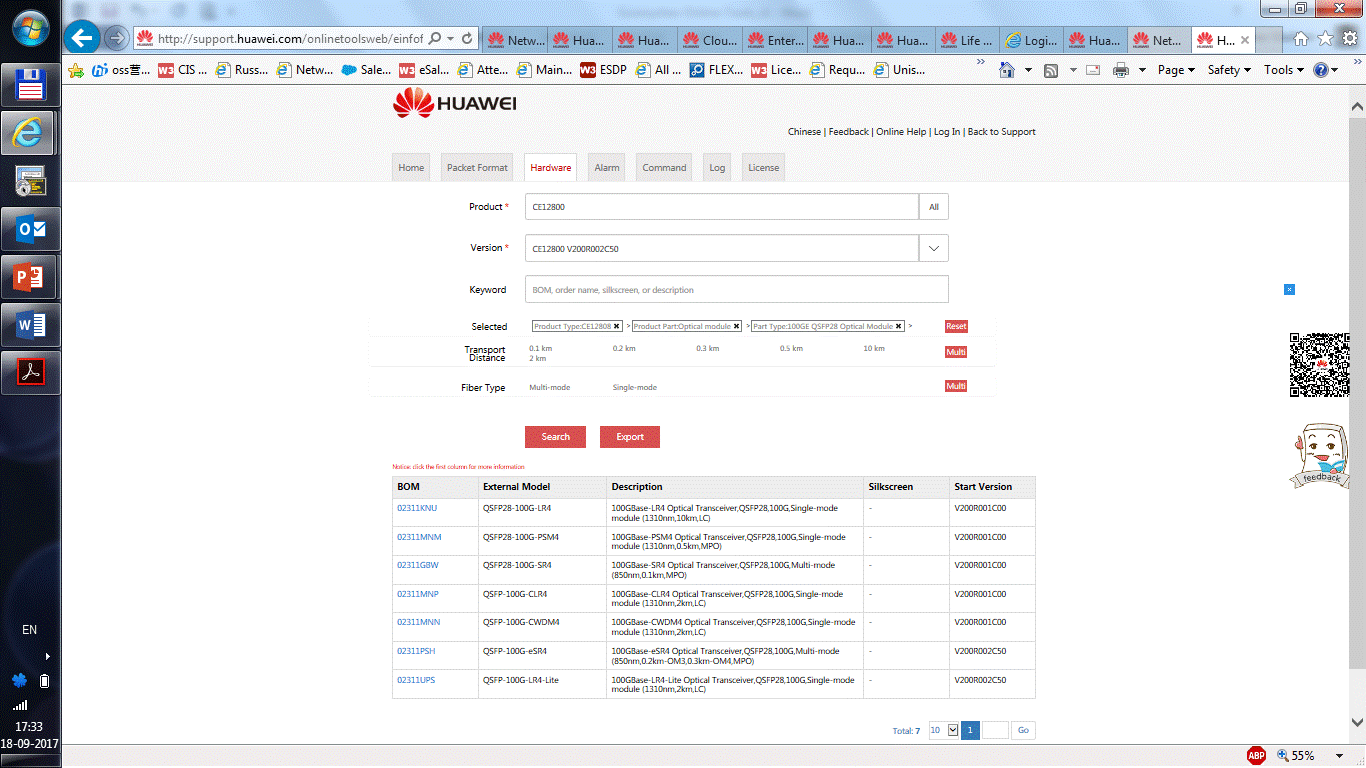Switch to the Alarm tab

[607, 167]
